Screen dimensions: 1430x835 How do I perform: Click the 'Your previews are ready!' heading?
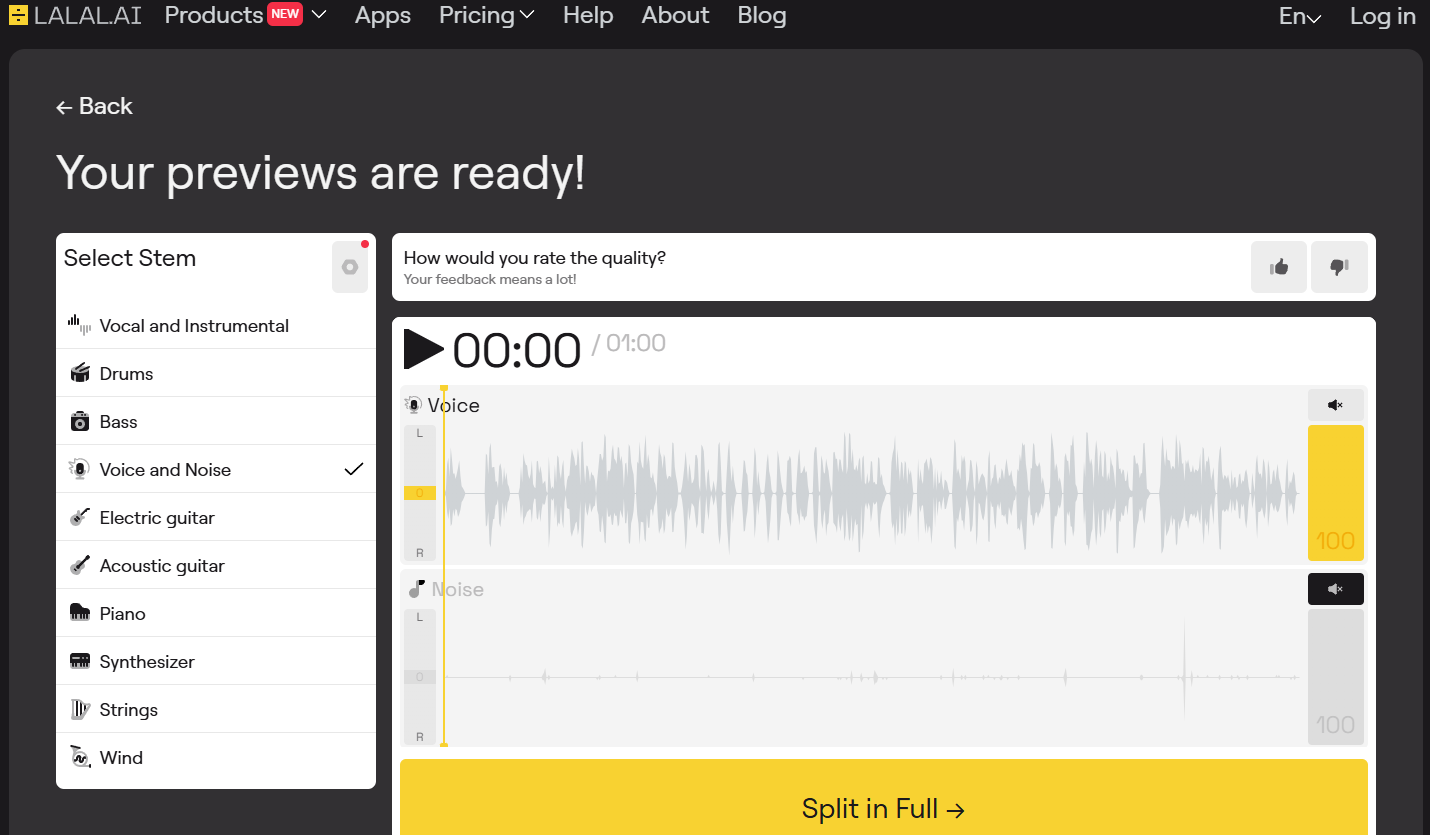pos(321,172)
